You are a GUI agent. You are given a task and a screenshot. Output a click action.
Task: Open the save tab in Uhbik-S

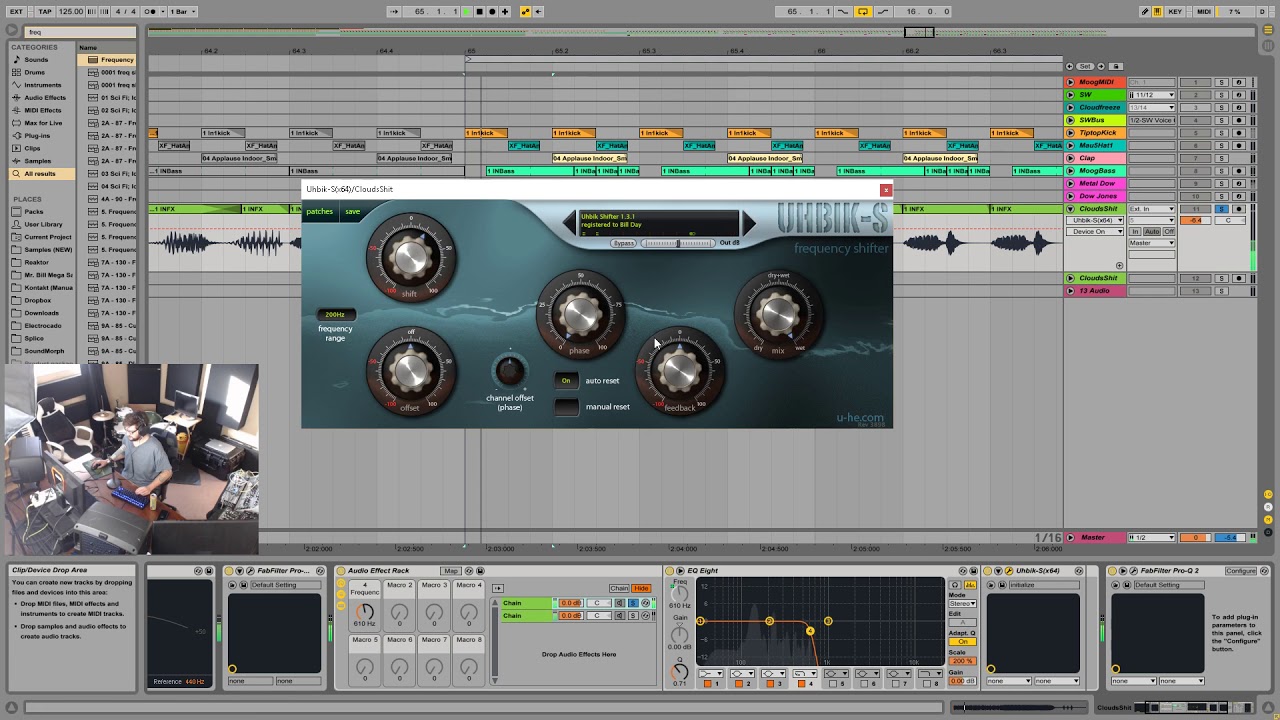[x=352, y=212]
